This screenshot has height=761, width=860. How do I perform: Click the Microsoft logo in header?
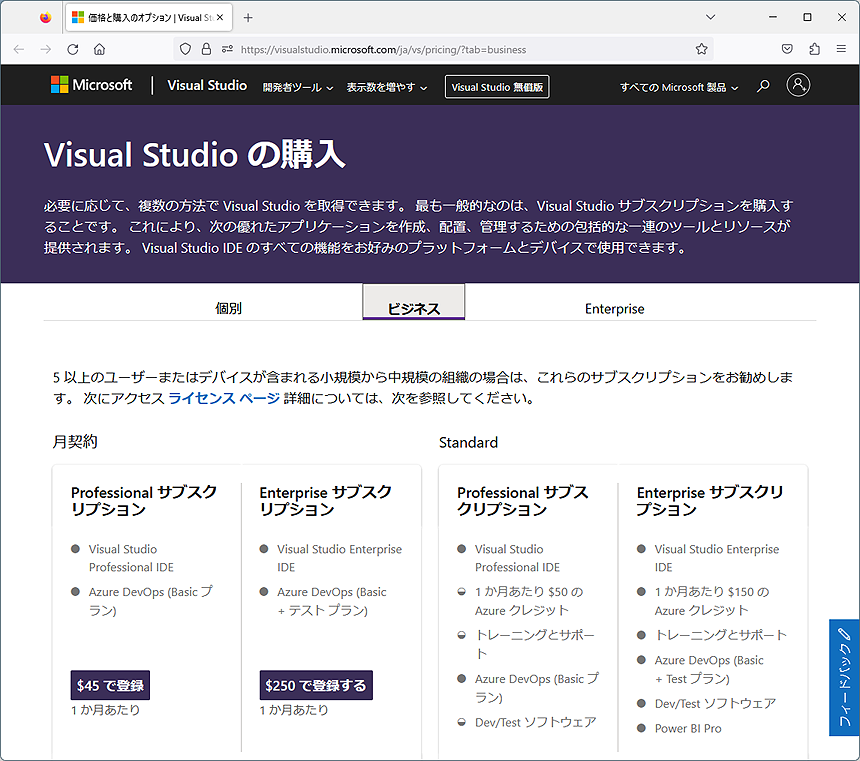[91, 86]
